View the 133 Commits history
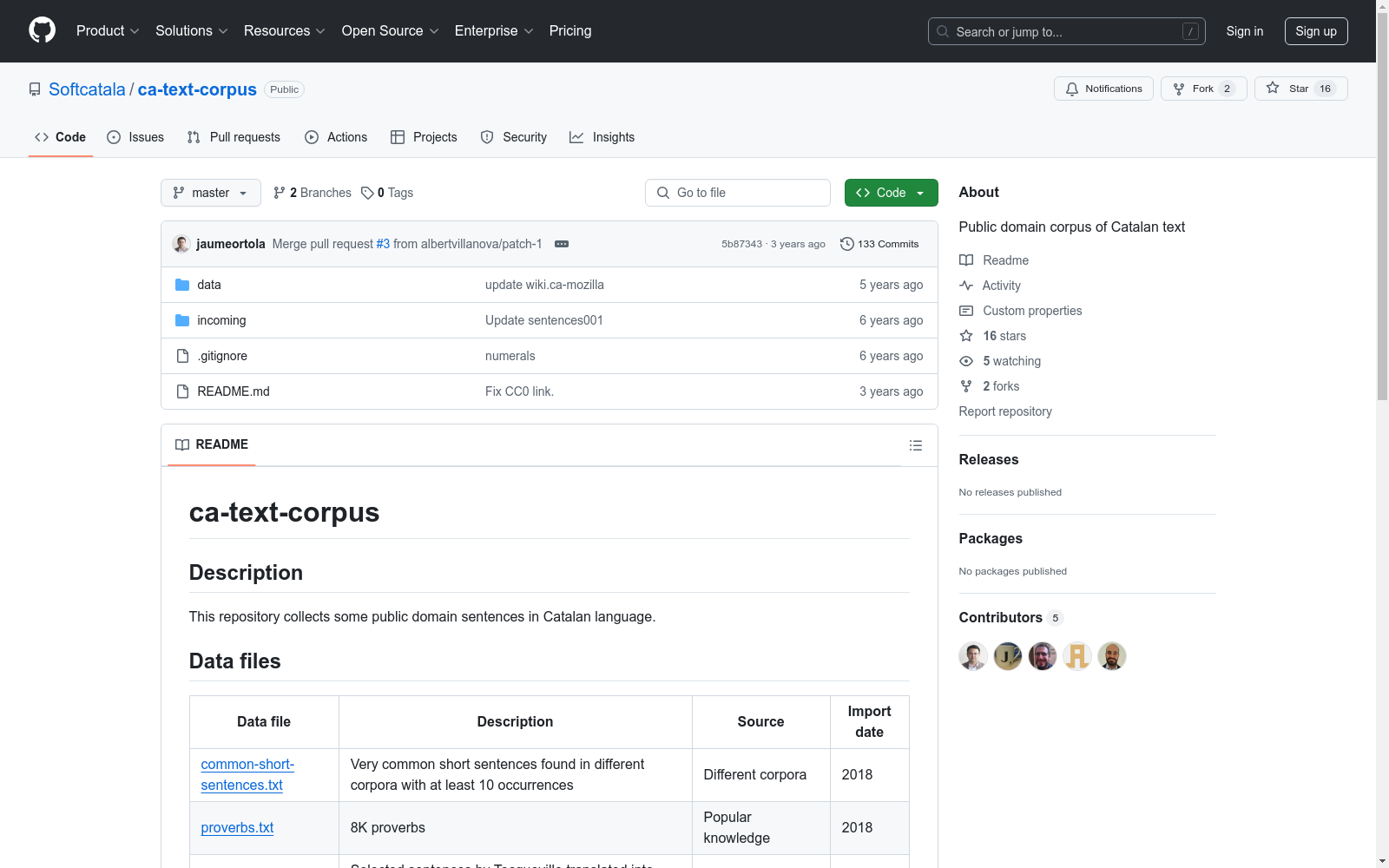Image resolution: width=1389 pixels, height=868 pixels. coord(879,244)
